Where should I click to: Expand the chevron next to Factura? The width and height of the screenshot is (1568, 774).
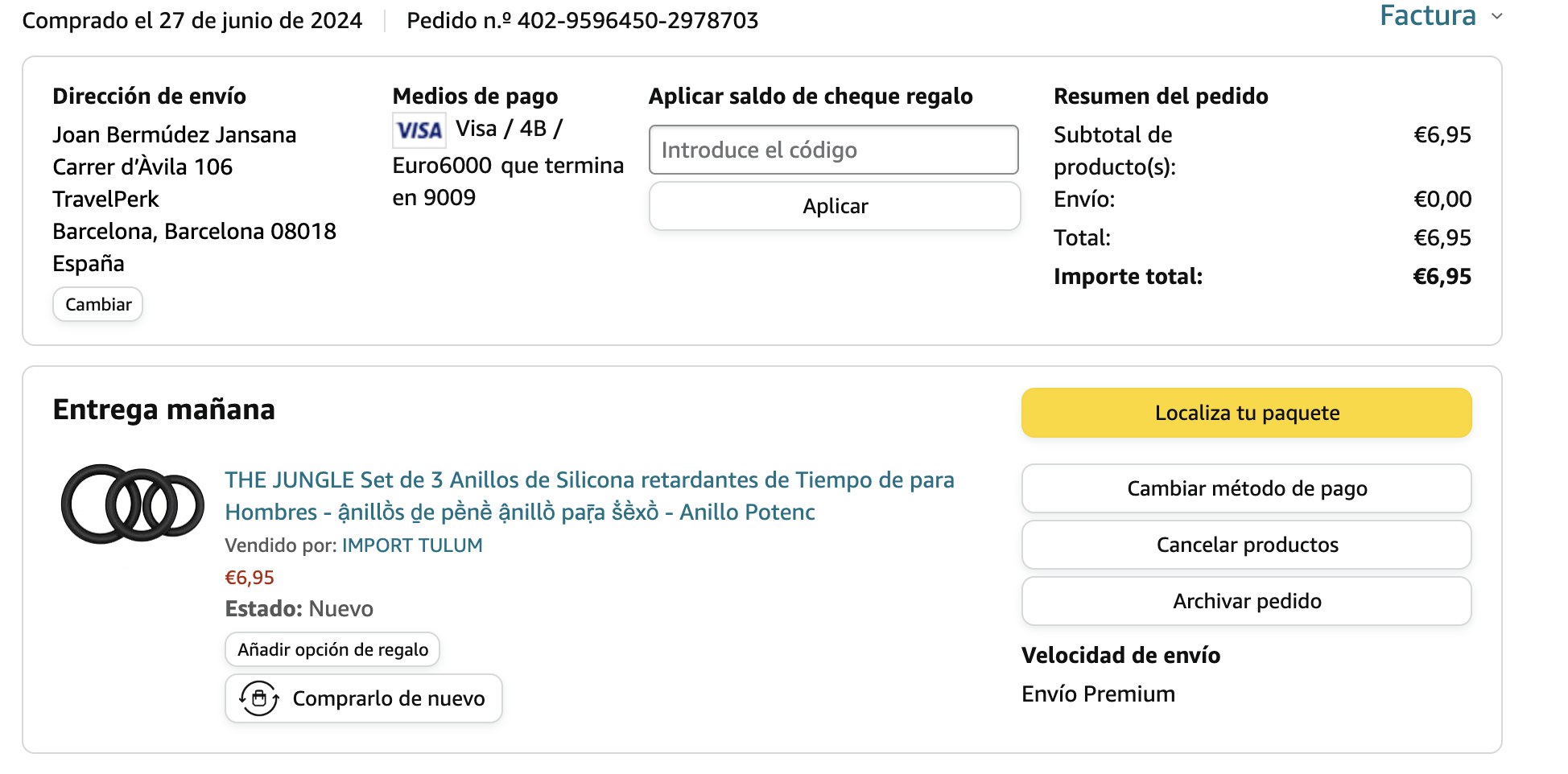1497,16
